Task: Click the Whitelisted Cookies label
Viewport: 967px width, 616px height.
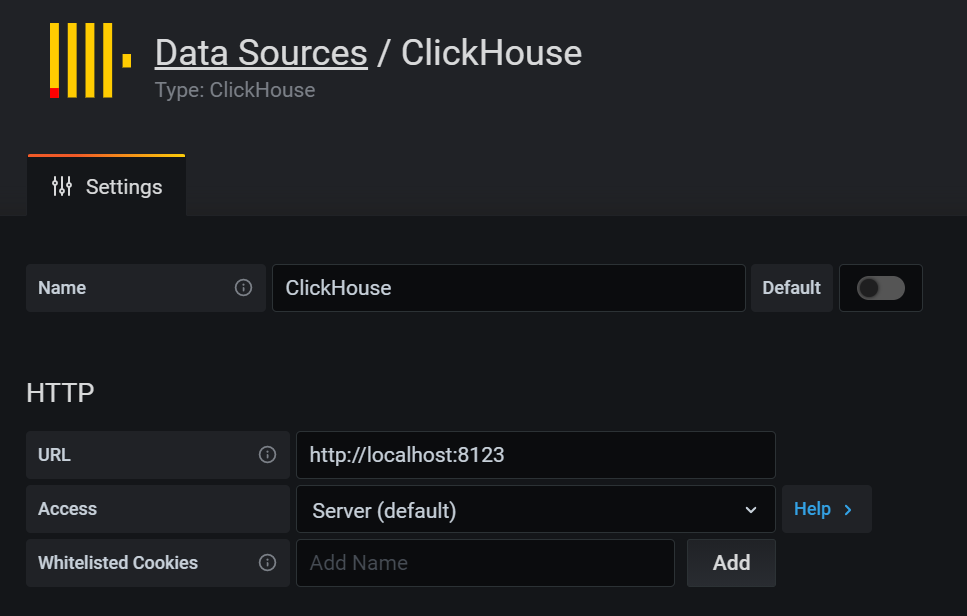Action: (118, 563)
